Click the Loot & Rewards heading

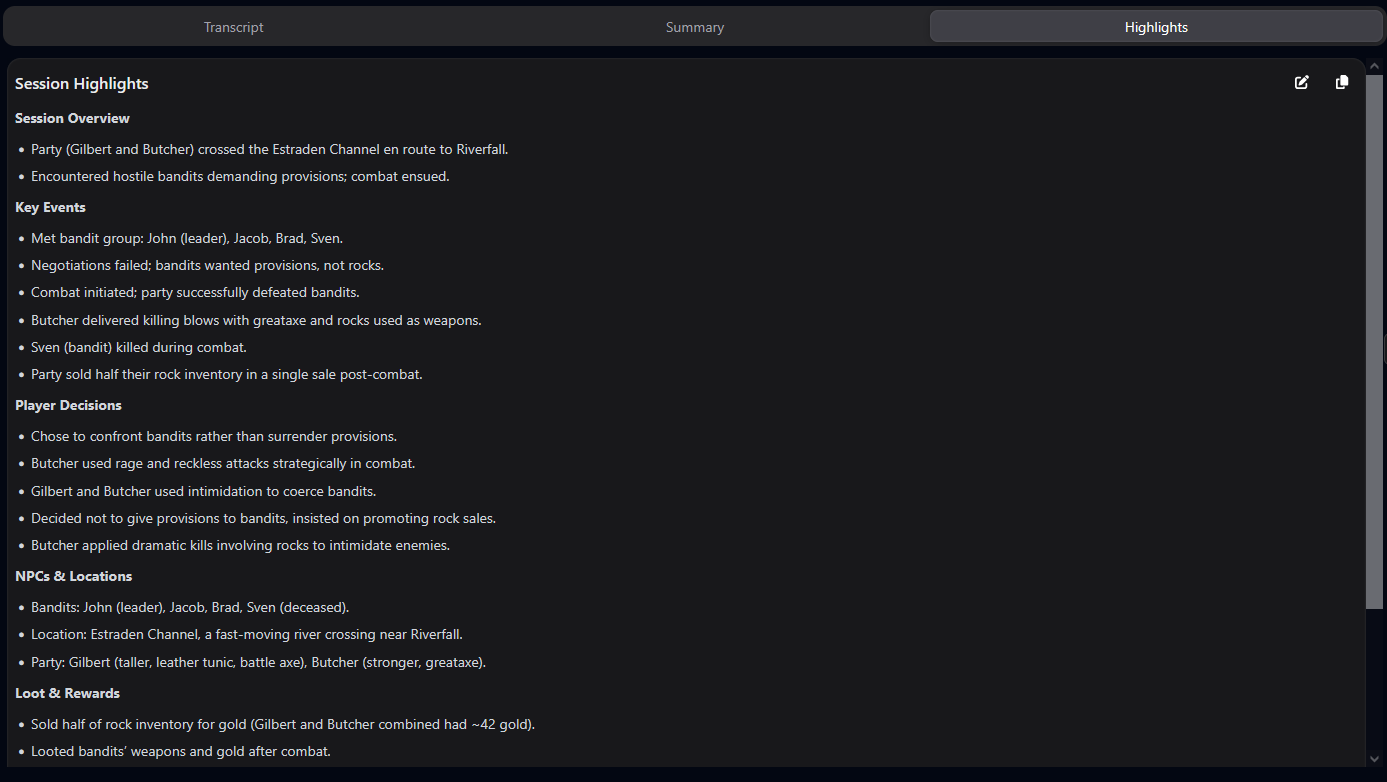(67, 693)
